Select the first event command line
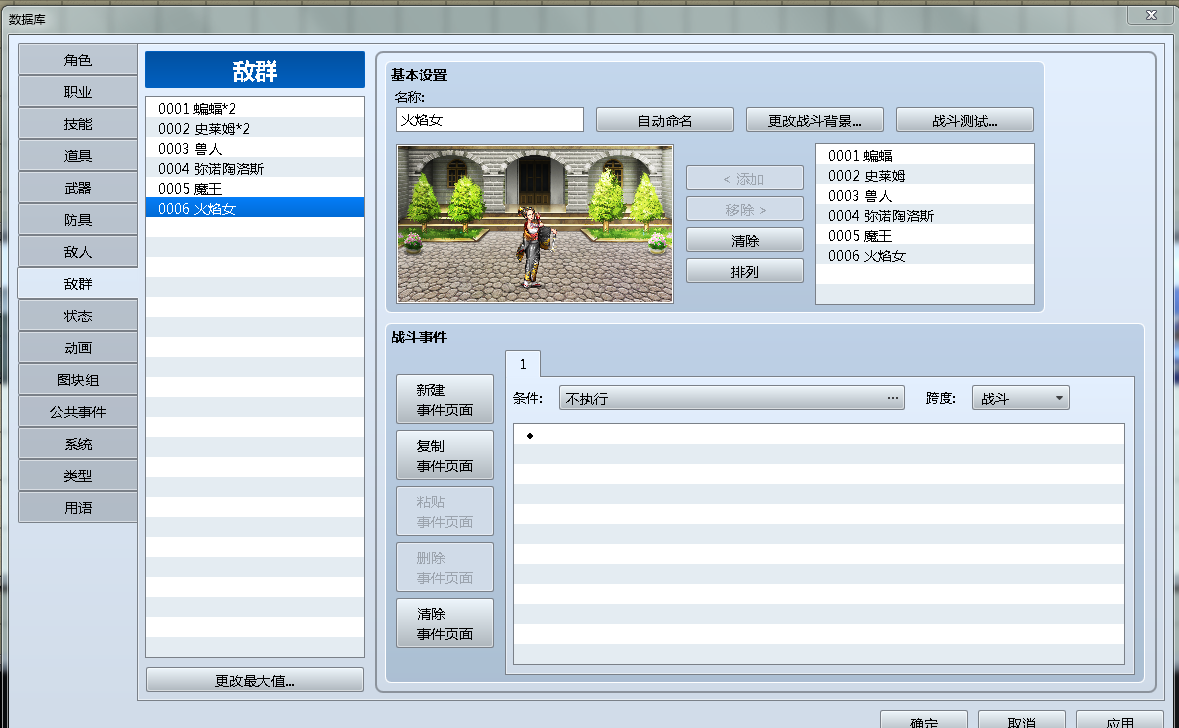Viewport: 1179px width, 728px height. pos(819,435)
